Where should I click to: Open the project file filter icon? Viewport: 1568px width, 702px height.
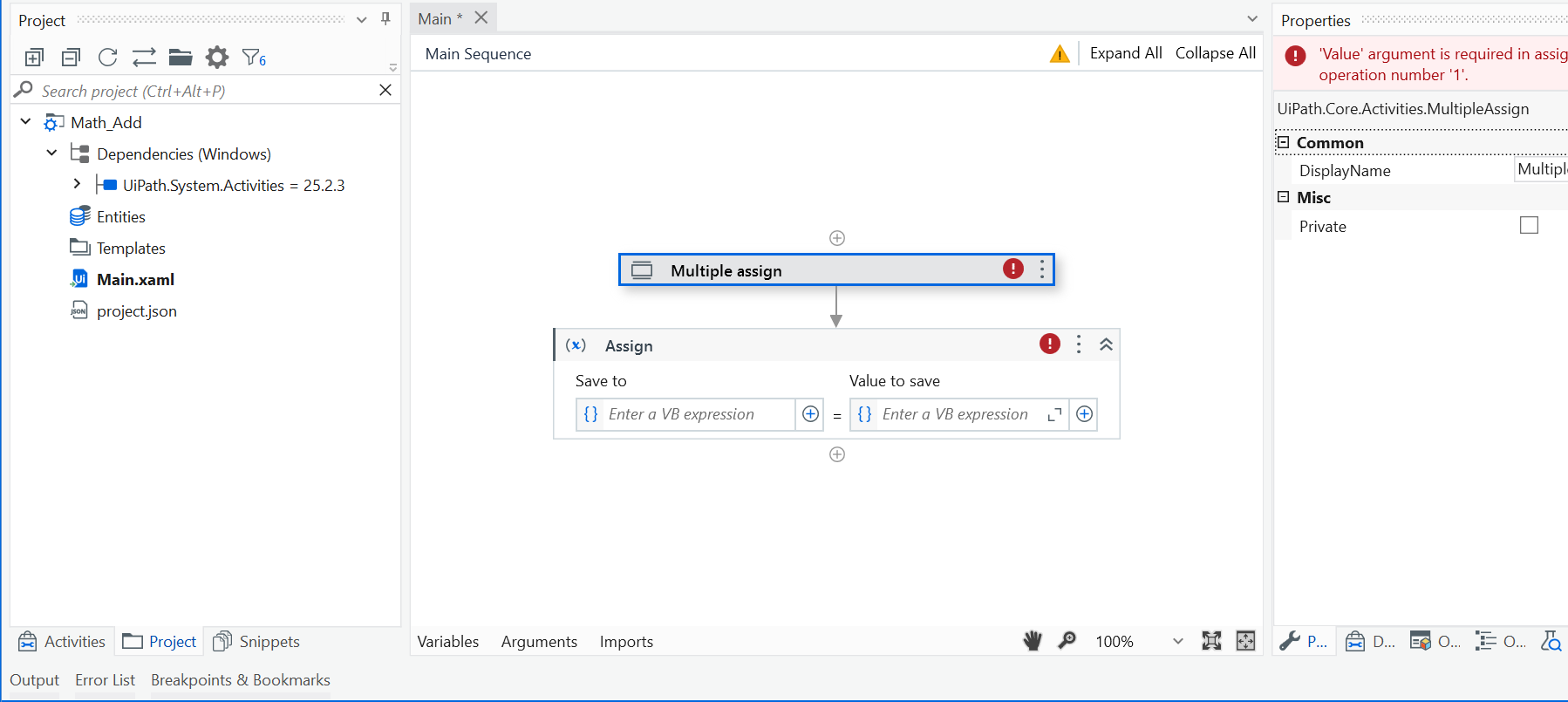click(254, 58)
